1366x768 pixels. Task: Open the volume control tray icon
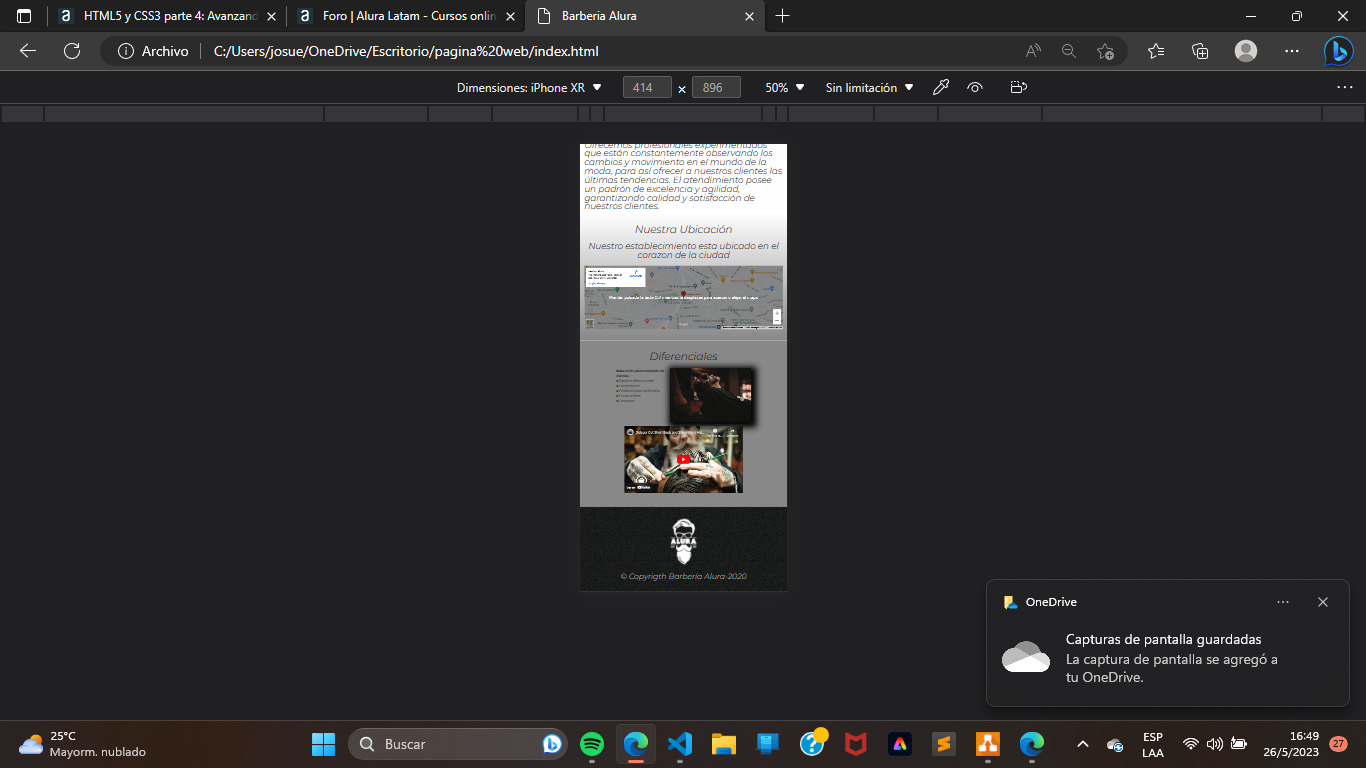pyautogui.click(x=1215, y=744)
